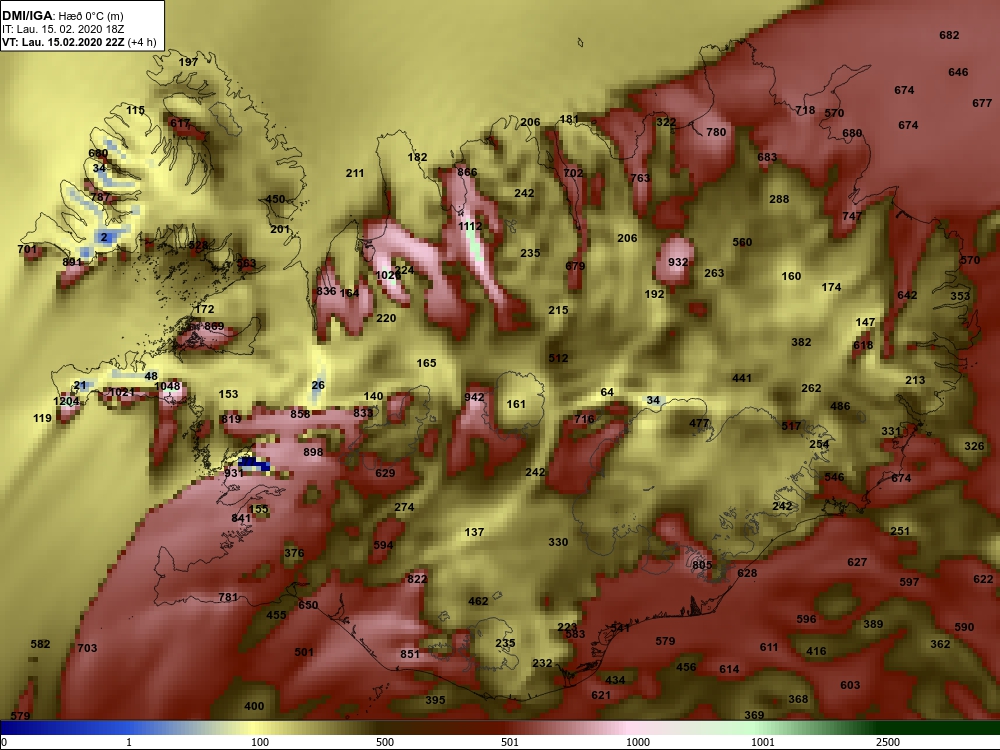Click the map value '1204'
Image resolution: width=1000 pixels, height=750 pixels.
(66, 401)
